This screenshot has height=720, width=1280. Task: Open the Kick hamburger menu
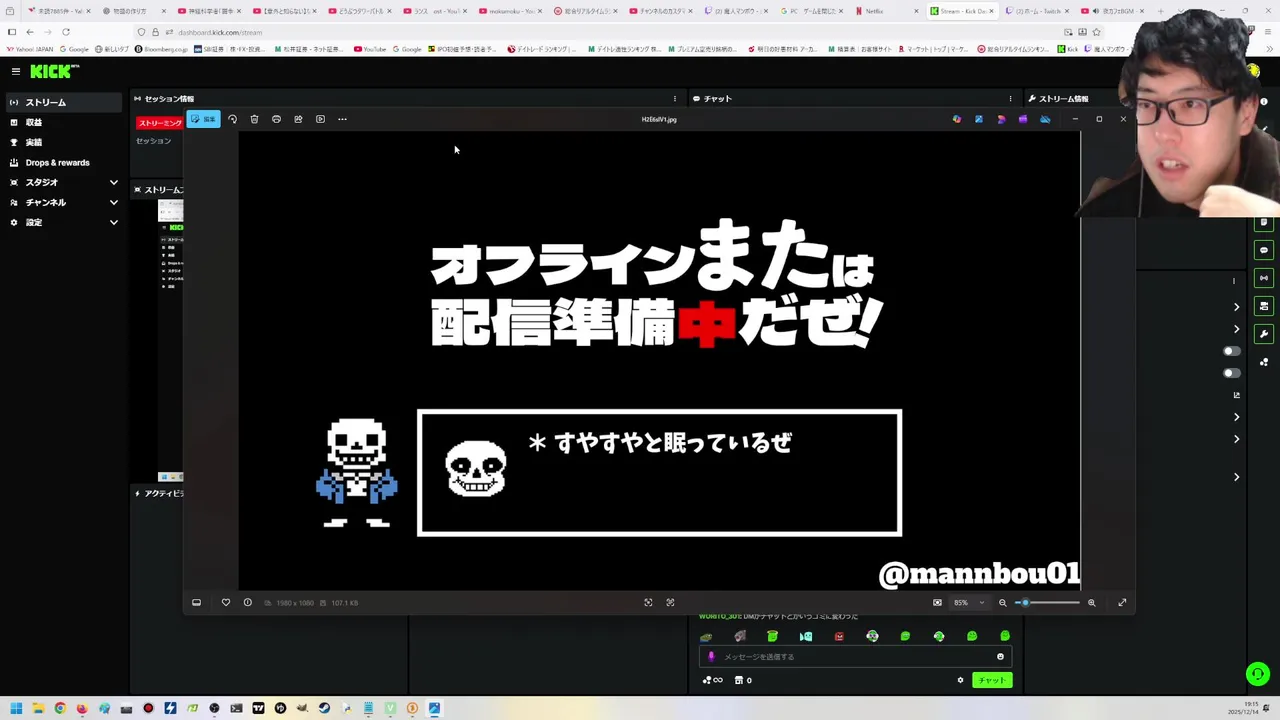16,71
